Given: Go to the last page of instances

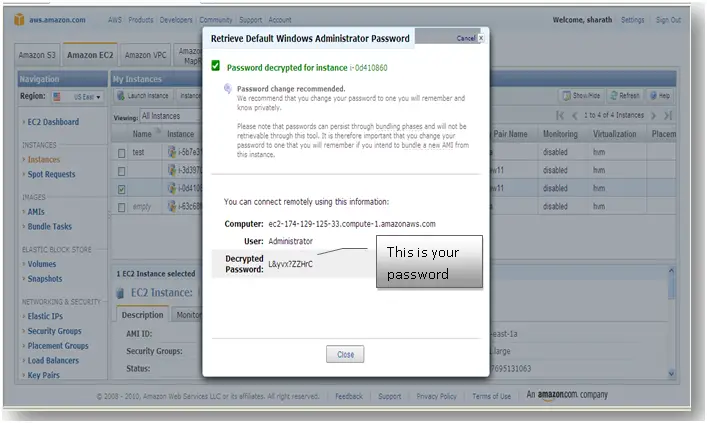Looking at the screenshot, I should click(668, 115).
